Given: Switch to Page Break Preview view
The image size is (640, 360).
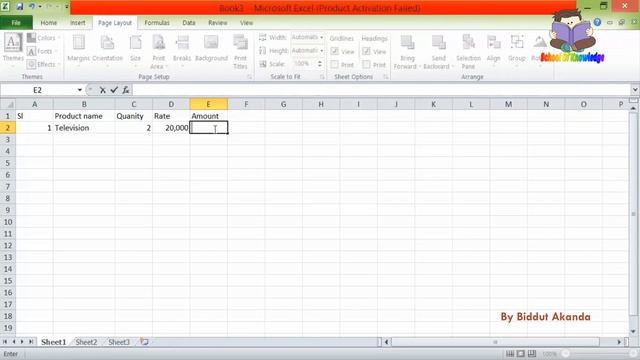Looking at the screenshot, I should tap(531, 353).
